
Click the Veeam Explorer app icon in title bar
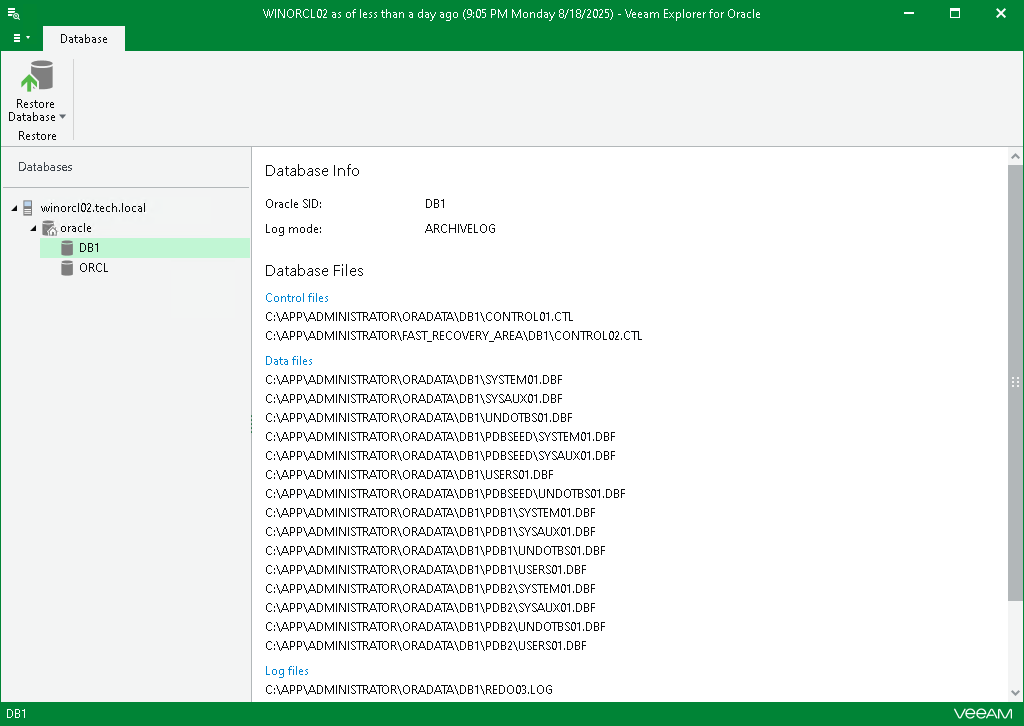coord(14,14)
